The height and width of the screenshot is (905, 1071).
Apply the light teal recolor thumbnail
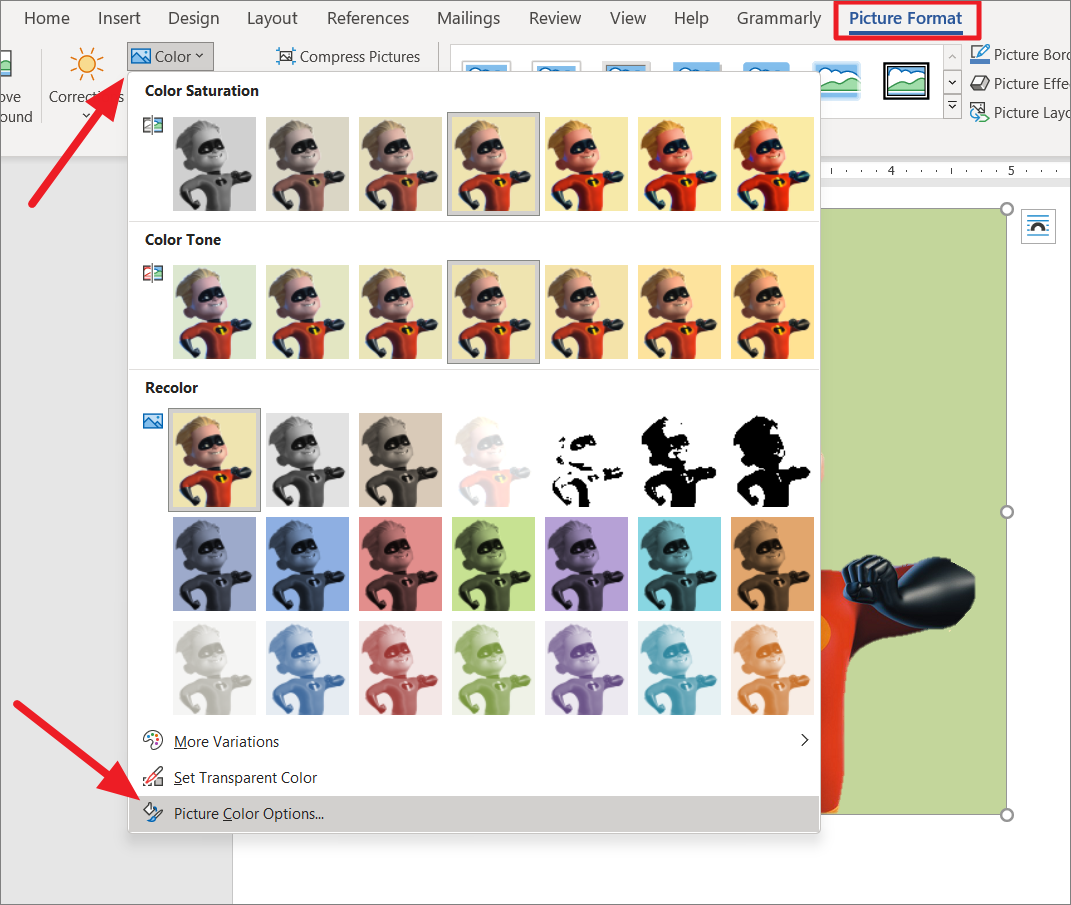(x=680, y=668)
